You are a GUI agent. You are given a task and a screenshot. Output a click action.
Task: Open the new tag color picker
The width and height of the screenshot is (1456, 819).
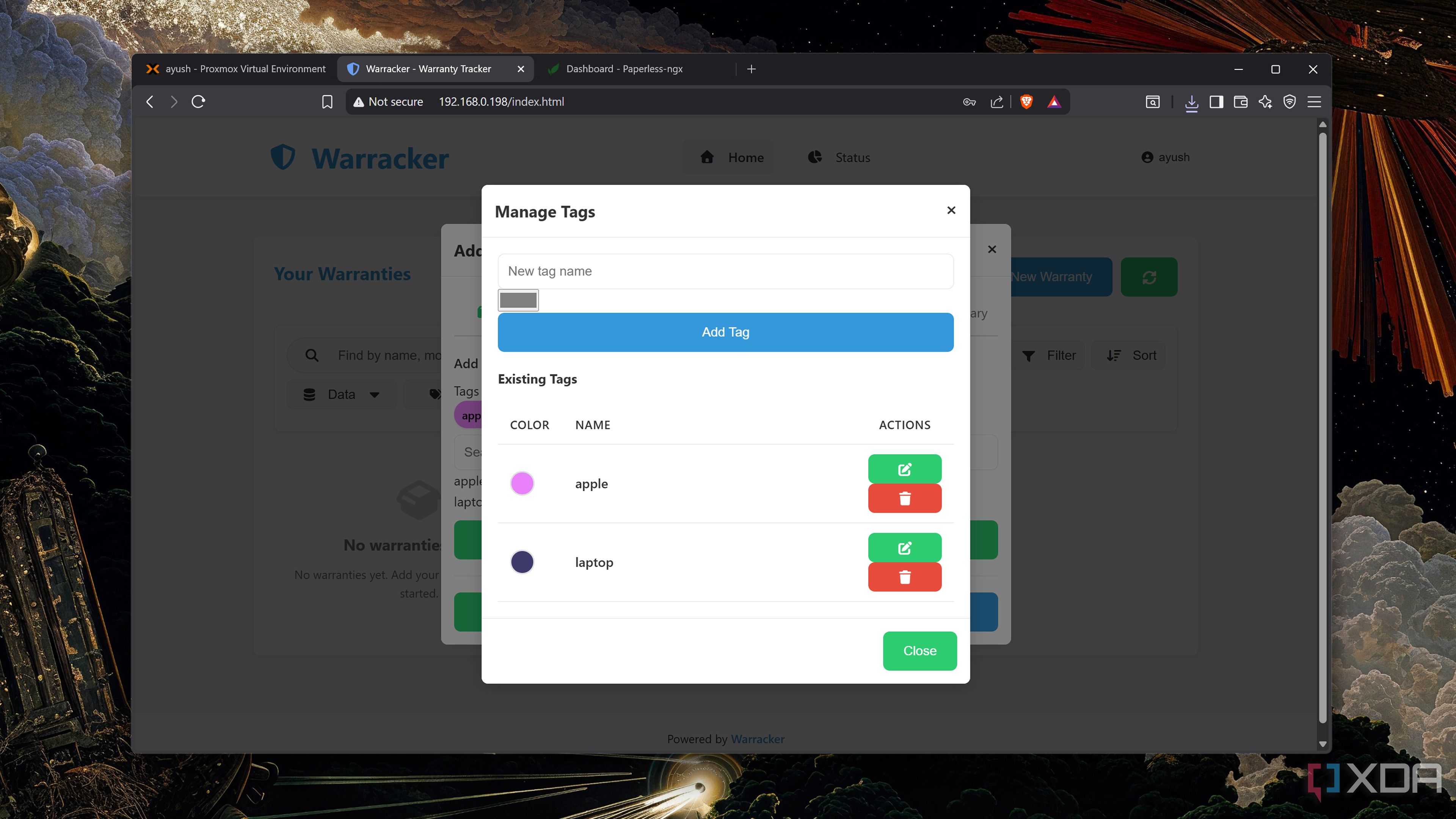[x=518, y=300]
